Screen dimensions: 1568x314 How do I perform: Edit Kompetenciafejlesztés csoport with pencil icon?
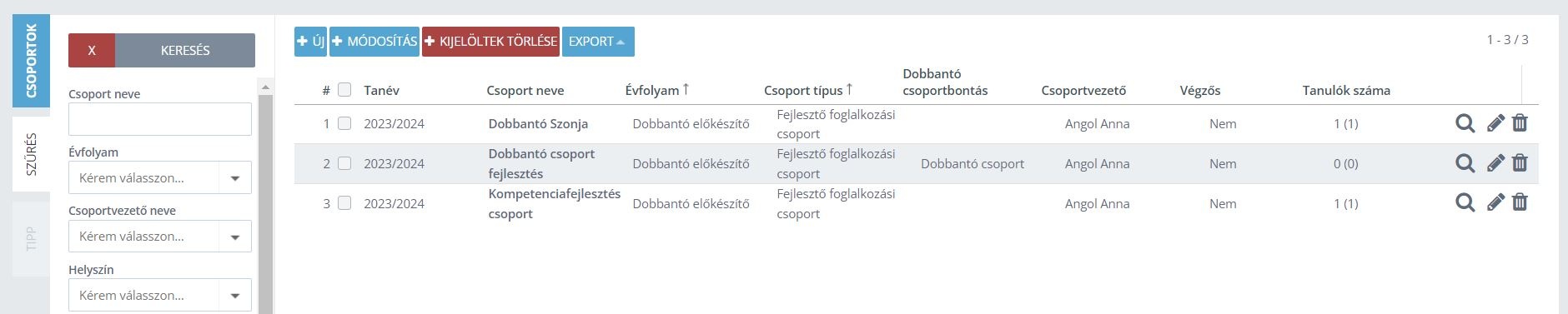(x=1495, y=202)
